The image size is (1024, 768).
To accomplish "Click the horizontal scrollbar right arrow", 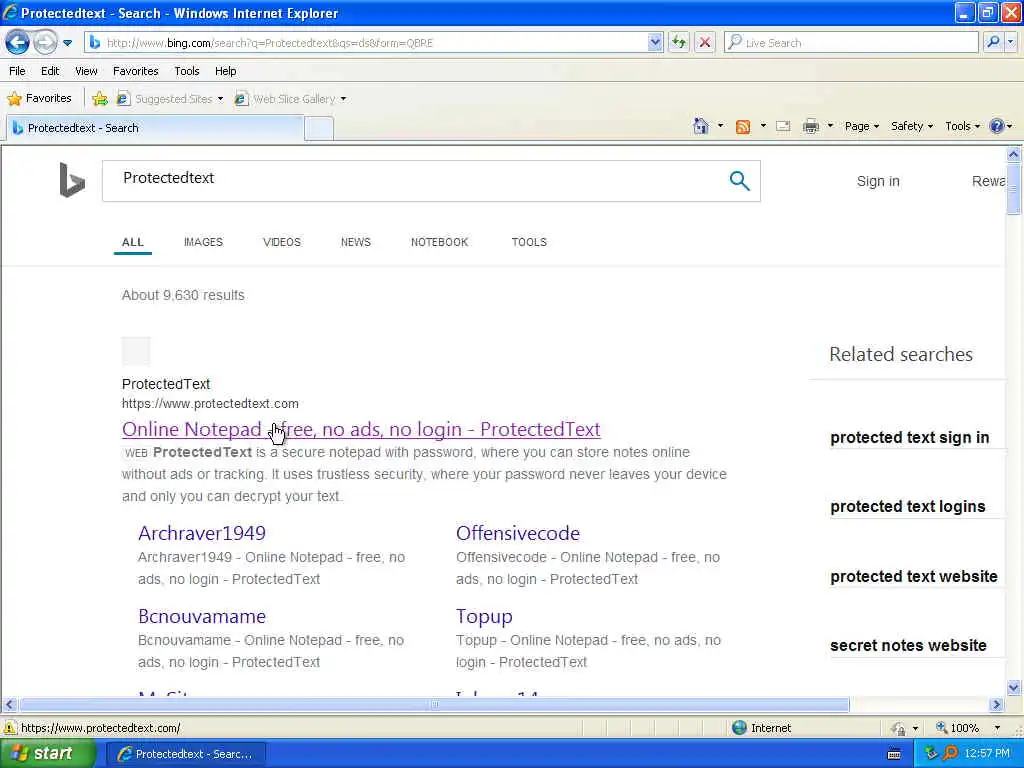I will pos(996,705).
